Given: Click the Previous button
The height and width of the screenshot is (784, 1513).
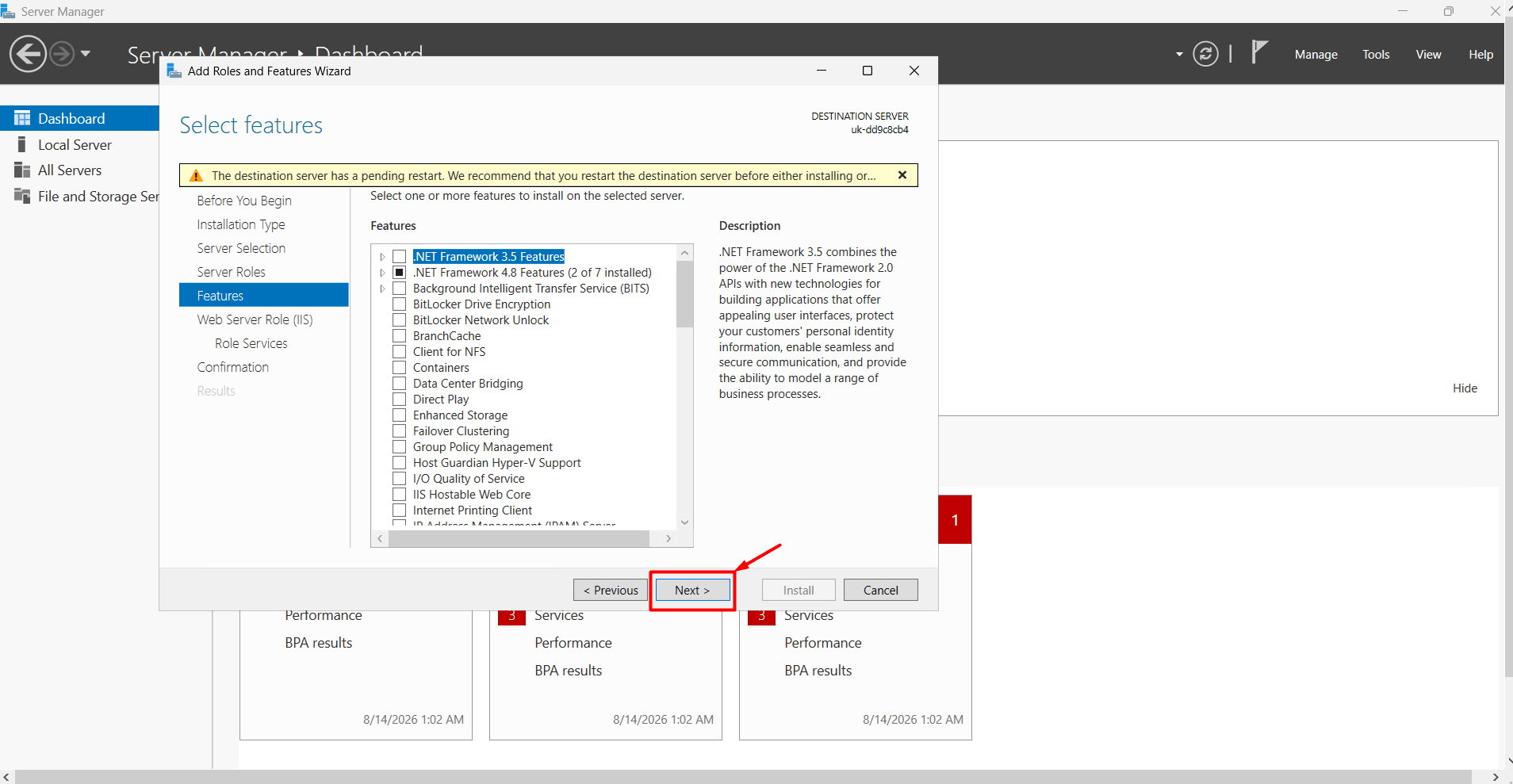Looking at the screenshot, I should tap(611, 590).
